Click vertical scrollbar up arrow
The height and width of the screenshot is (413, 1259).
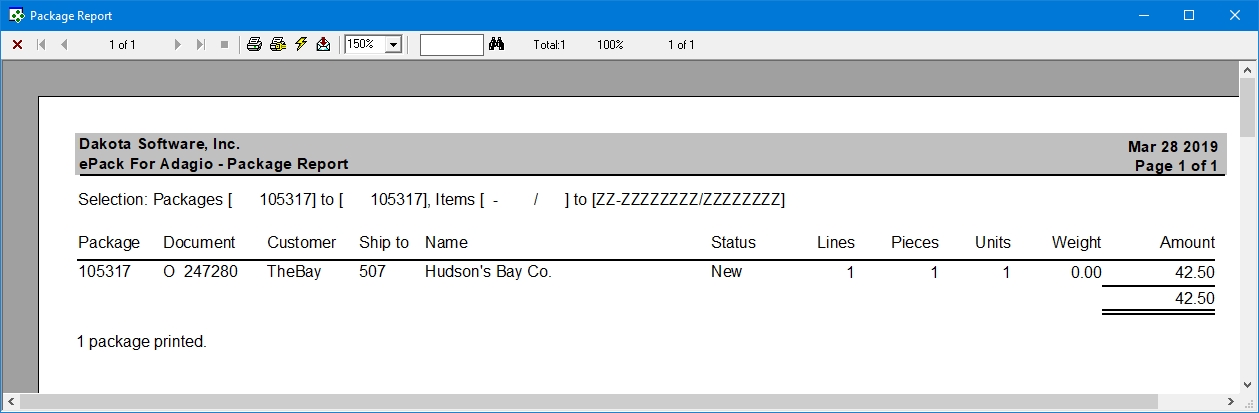[1248, 70]
